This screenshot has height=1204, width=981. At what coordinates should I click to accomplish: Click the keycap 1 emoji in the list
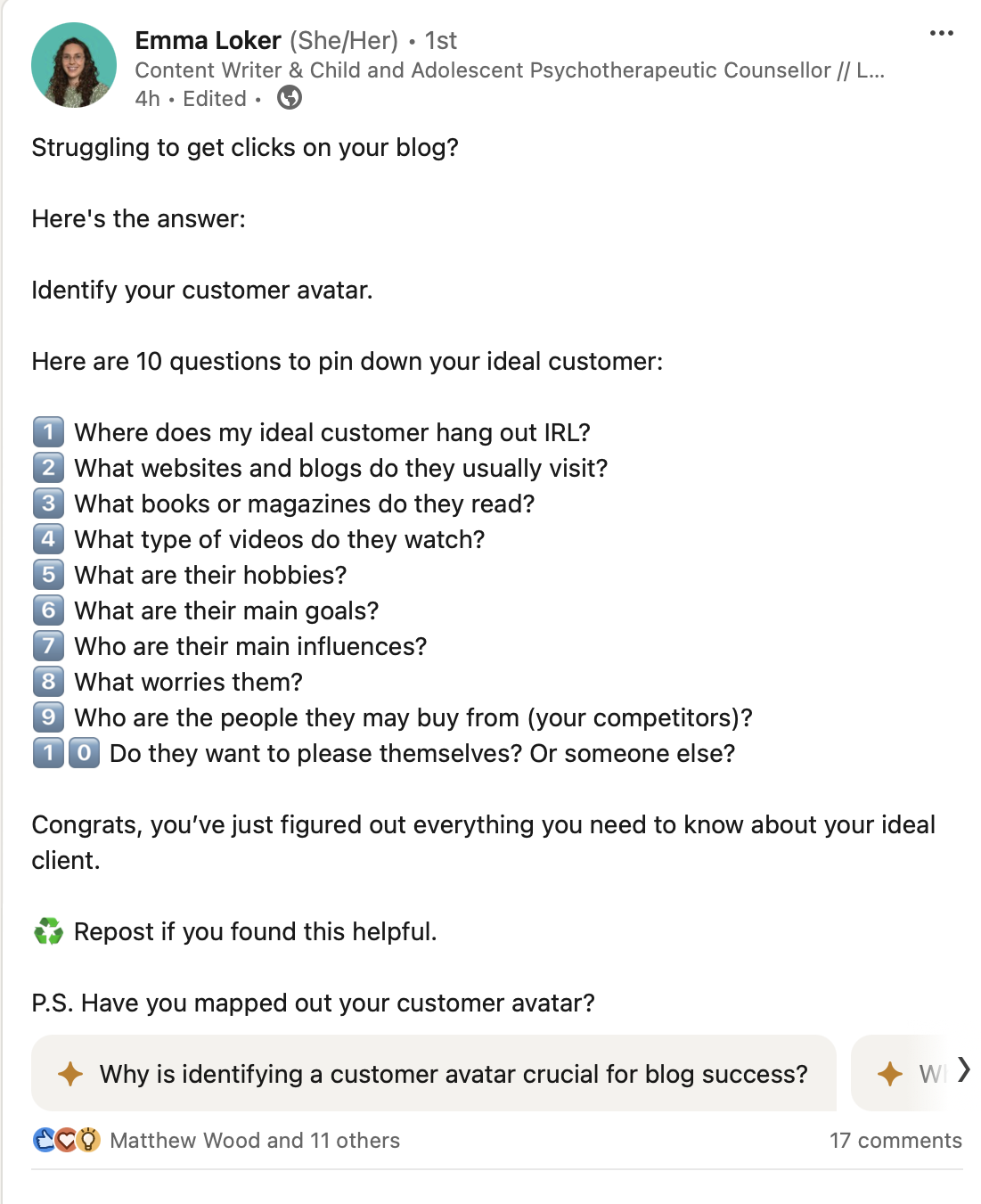48,432
